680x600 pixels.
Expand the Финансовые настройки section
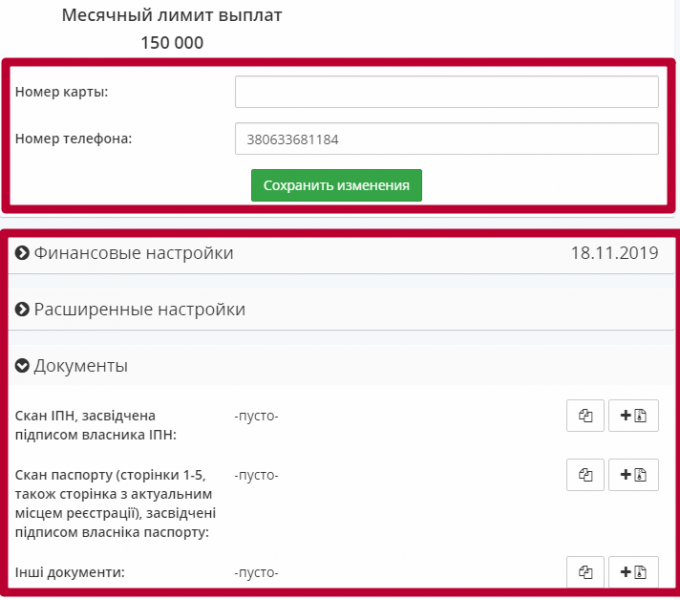[x=341, y=253]
